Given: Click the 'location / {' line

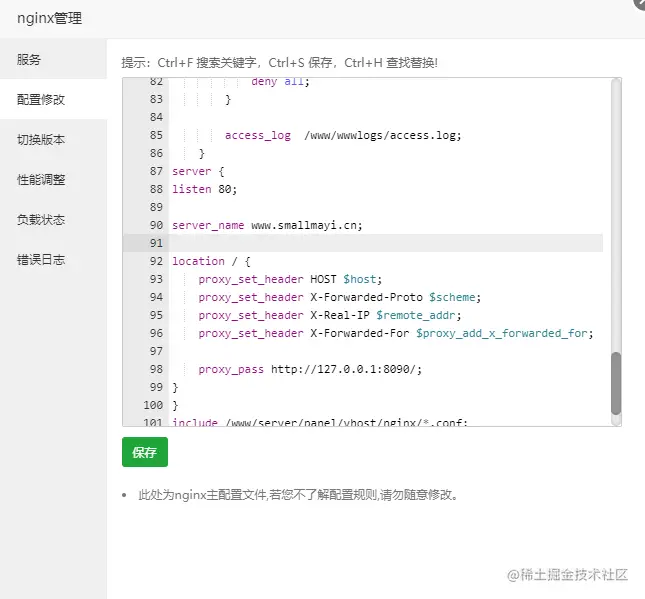Looking at the screenshot, I should [x=211, y=261].
